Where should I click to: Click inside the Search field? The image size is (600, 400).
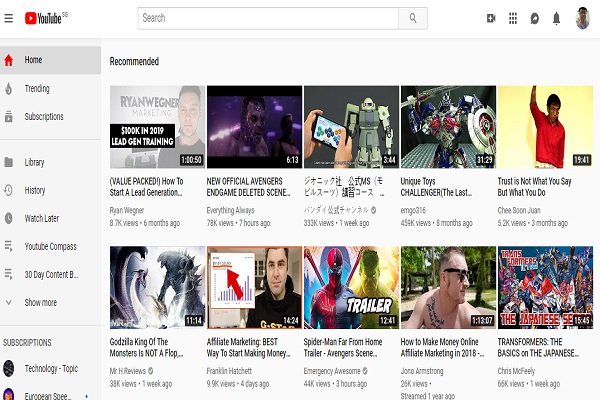268,18
